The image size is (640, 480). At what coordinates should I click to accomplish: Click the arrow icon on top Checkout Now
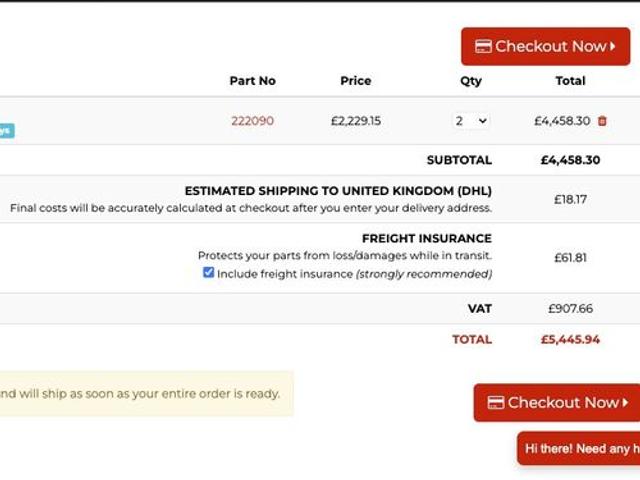pos(613,46)
